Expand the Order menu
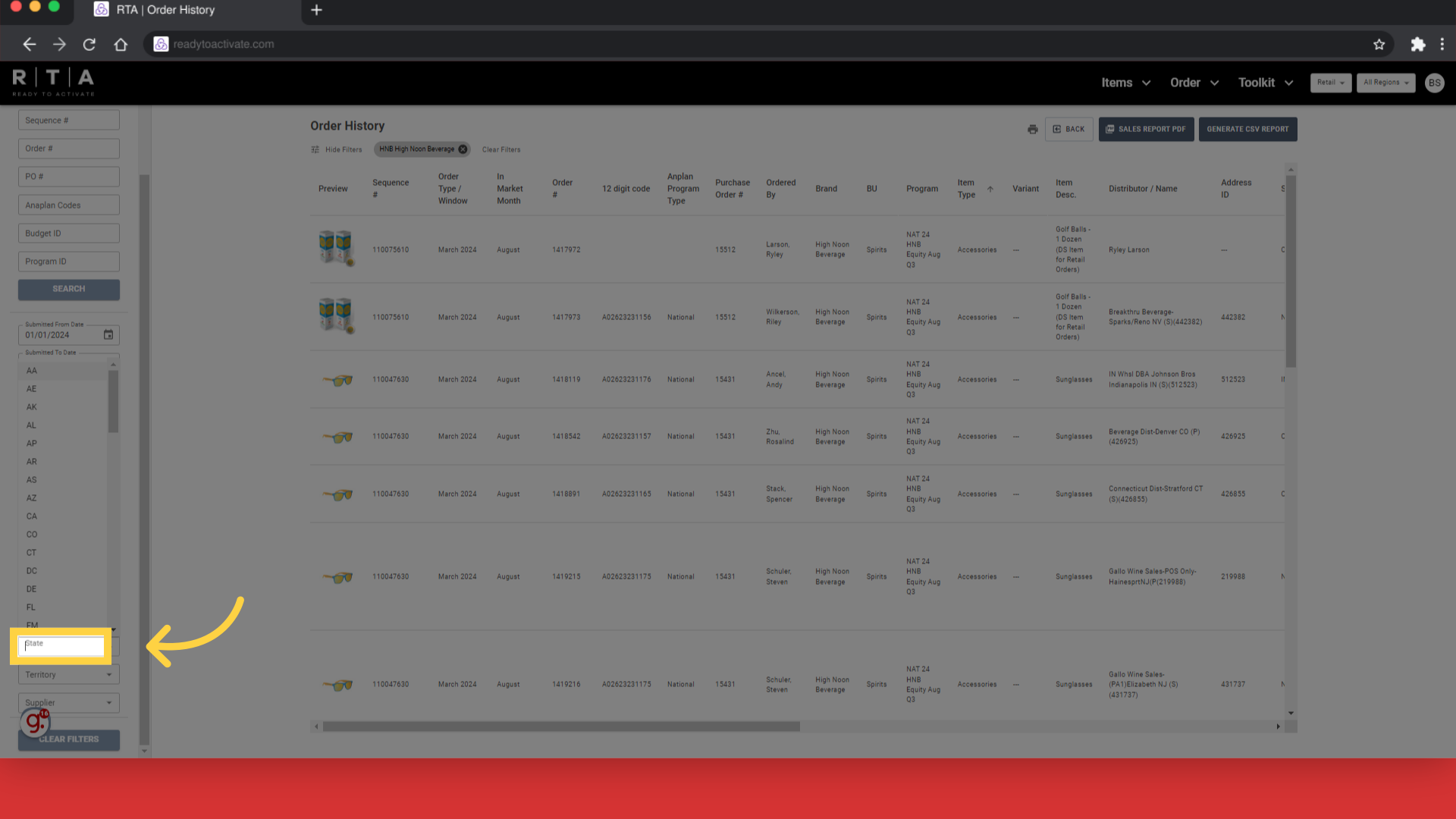This screenshot has width=1456, height=819. click(x=1194, y=83)
